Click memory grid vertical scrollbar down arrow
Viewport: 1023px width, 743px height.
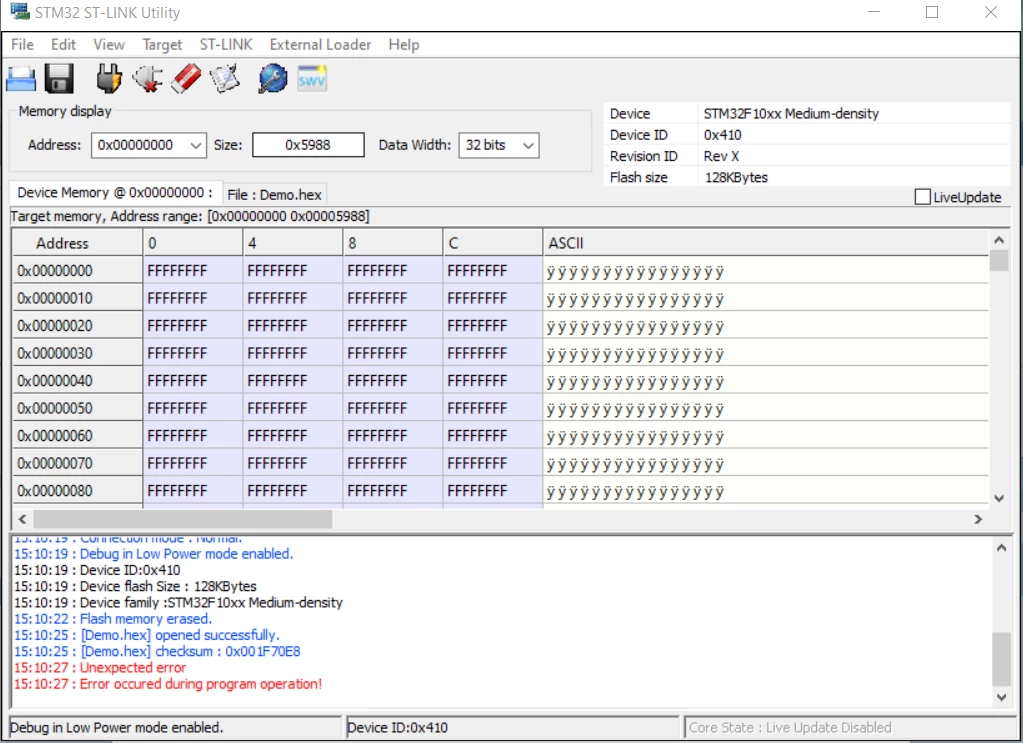click(x=999, y=498)
